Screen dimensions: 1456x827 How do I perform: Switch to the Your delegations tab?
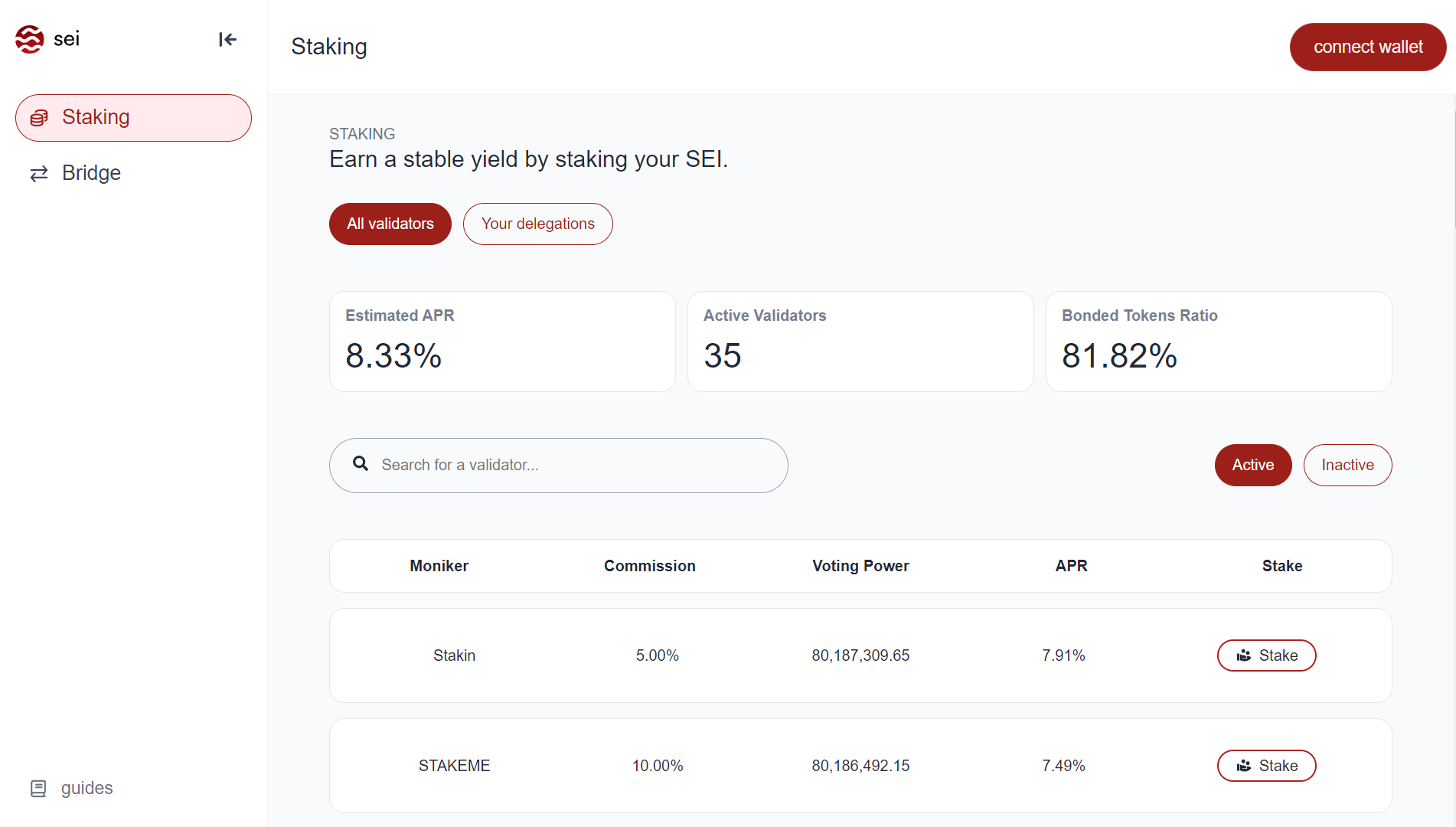click(x=537, y=224)
